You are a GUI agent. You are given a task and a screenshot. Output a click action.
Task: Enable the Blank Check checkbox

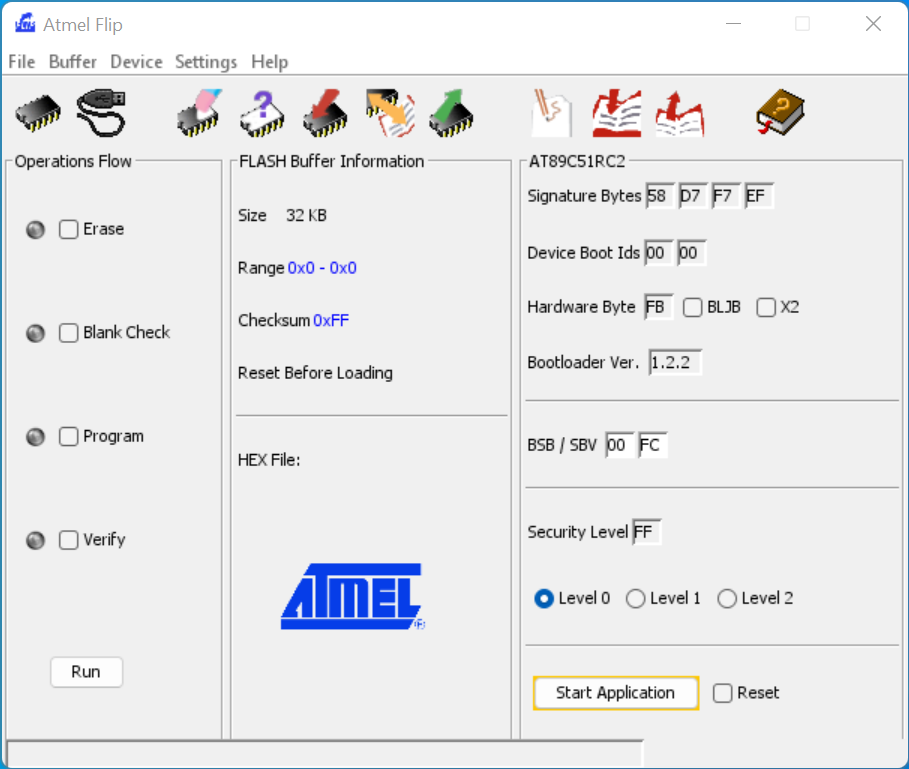(x=68, y=333)
